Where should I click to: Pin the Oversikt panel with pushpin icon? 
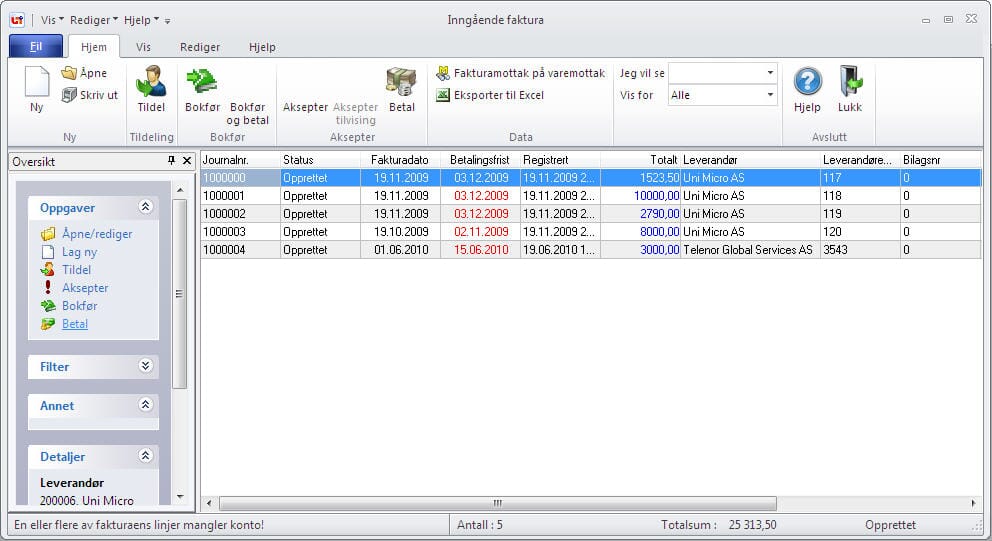(171, 161)
